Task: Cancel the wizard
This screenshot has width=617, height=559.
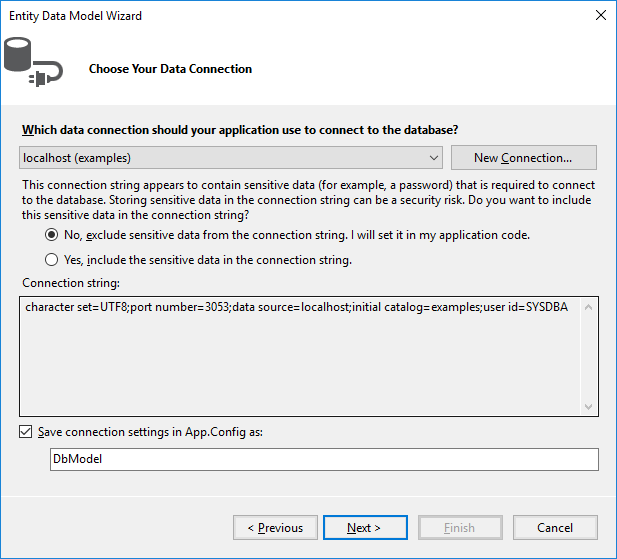Action: pyautogui.click(x=554, y=527)
